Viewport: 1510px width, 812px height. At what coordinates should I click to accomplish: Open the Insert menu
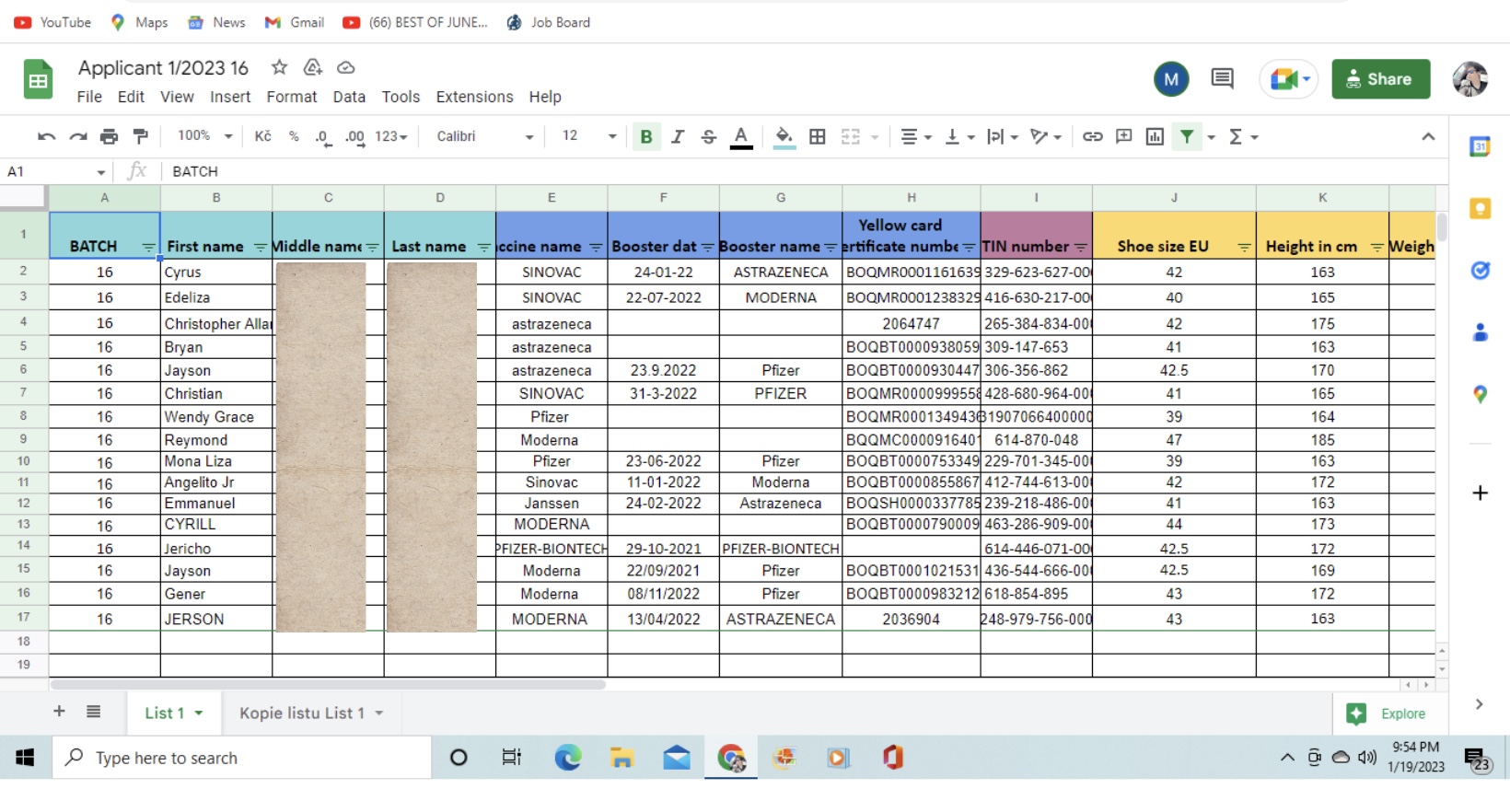[x=230, y=97]
